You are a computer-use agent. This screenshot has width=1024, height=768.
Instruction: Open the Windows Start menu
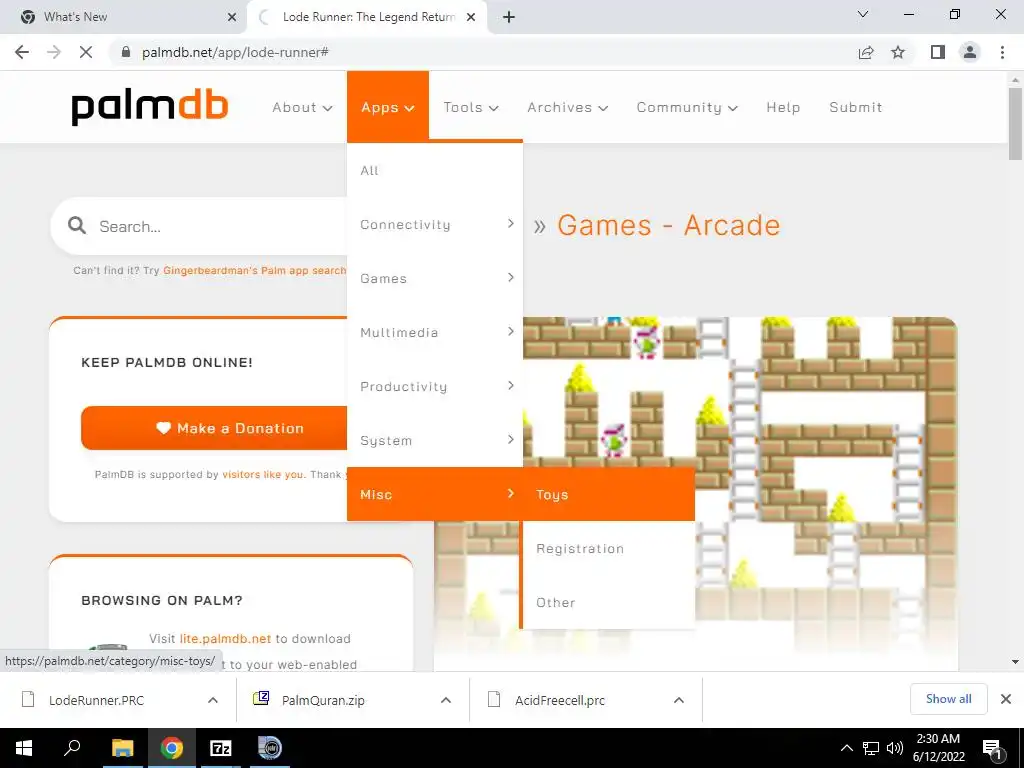[x=24, y=748]
